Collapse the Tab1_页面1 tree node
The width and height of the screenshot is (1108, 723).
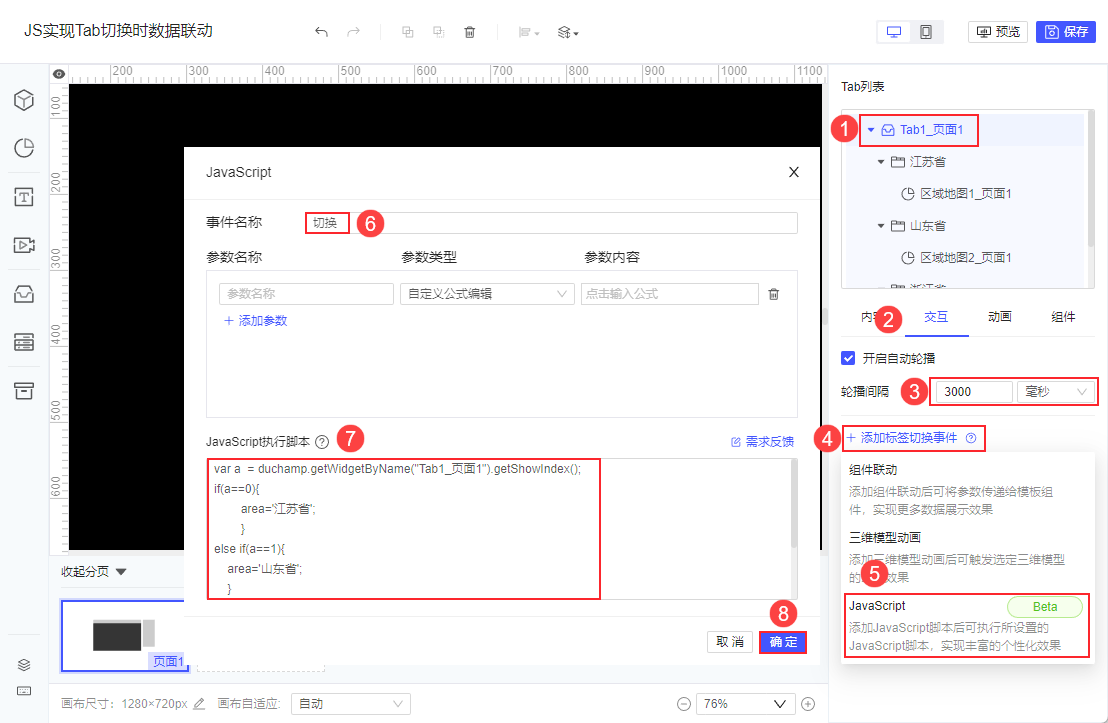click(871, 130)
